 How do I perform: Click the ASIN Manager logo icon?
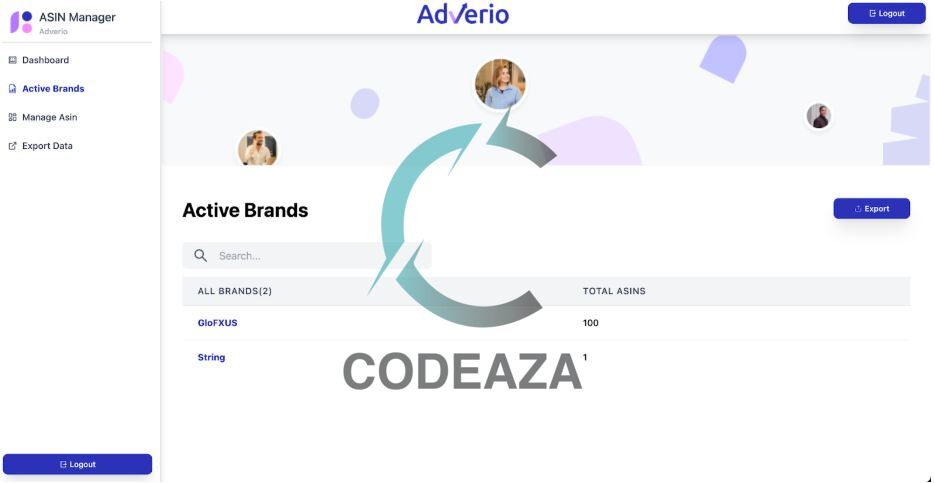[x=21, y=22]
